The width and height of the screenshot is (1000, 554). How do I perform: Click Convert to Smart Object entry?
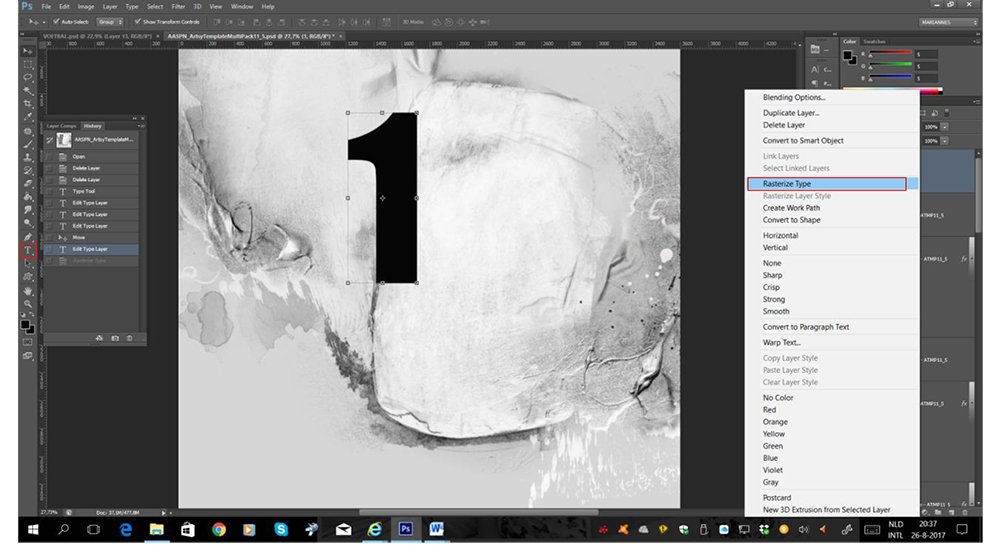pos(803,140)
